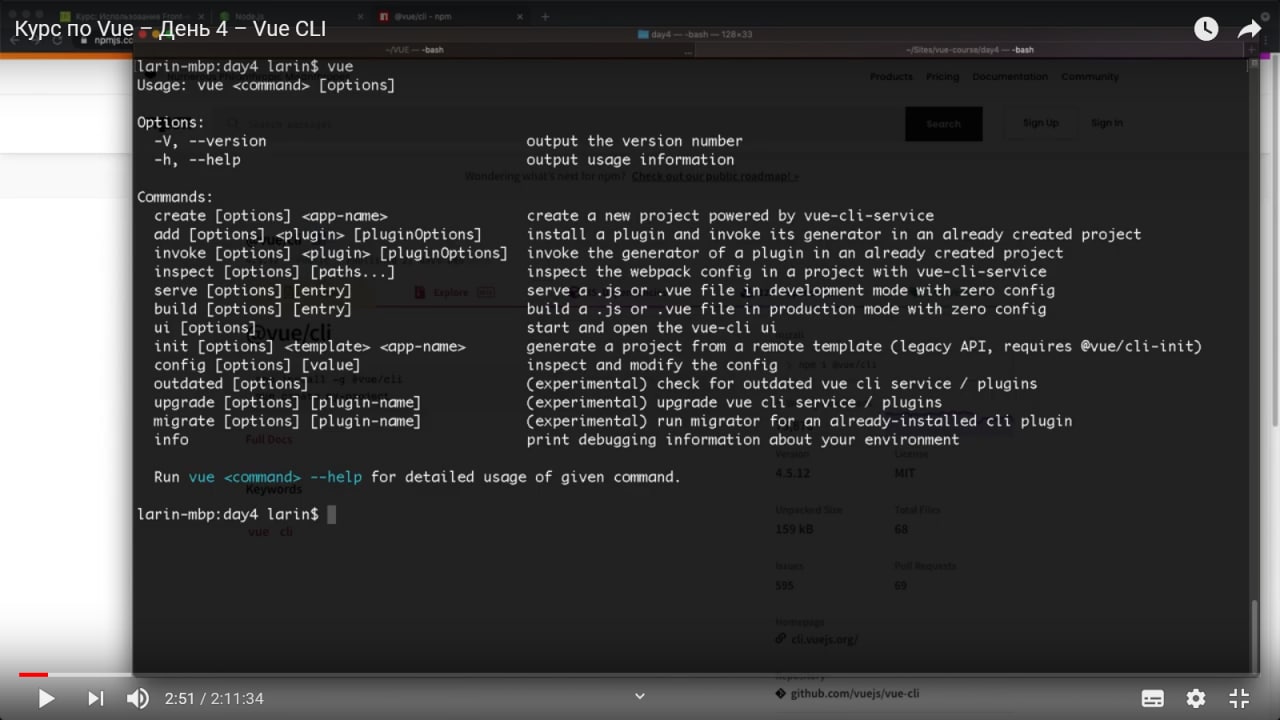The height and width of the screenshot is (720, 1280).
Task: Open the player settings gear
Action: pos(1195,698)
